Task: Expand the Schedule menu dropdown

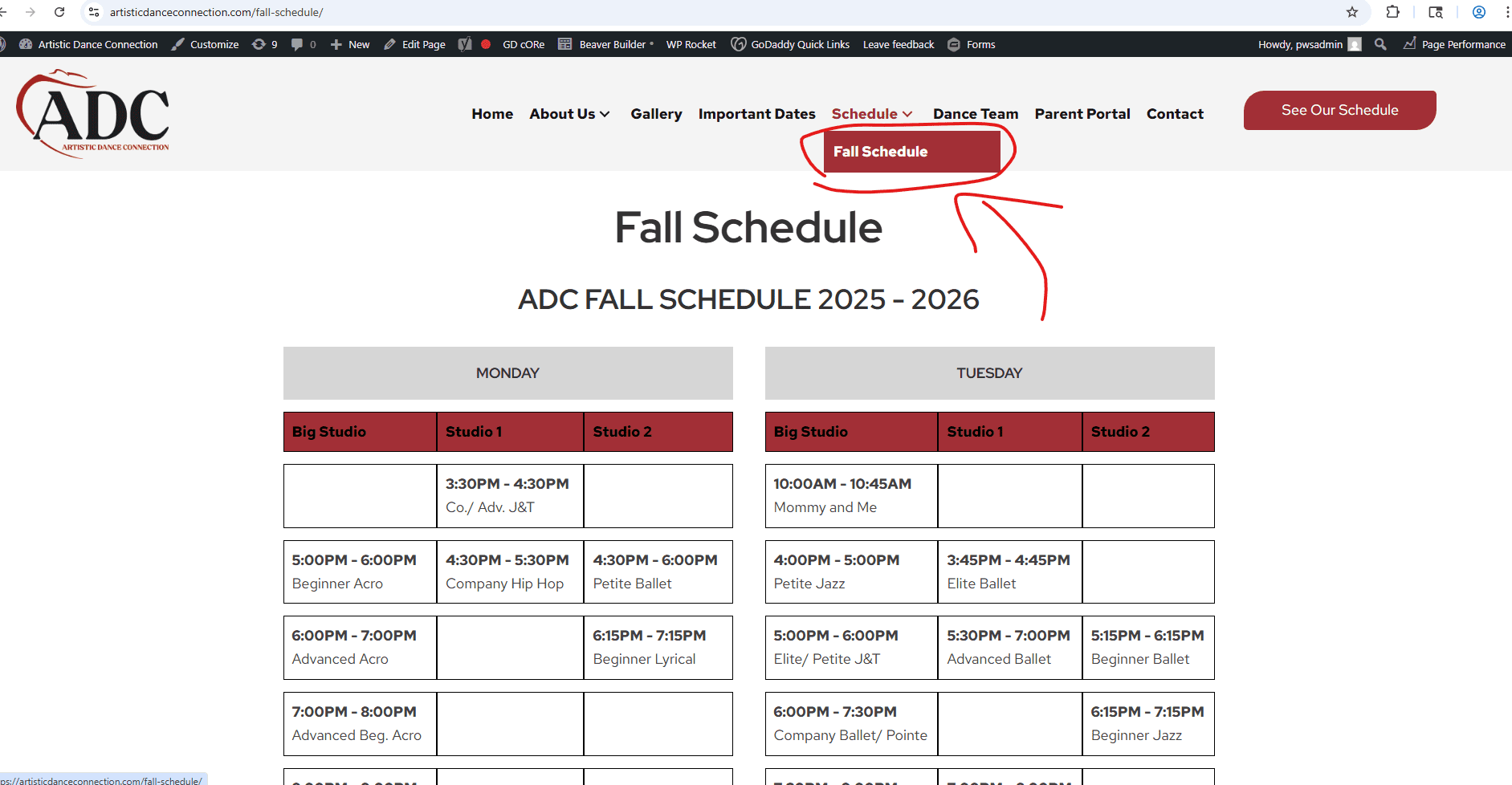Action: tap(872, 114)
